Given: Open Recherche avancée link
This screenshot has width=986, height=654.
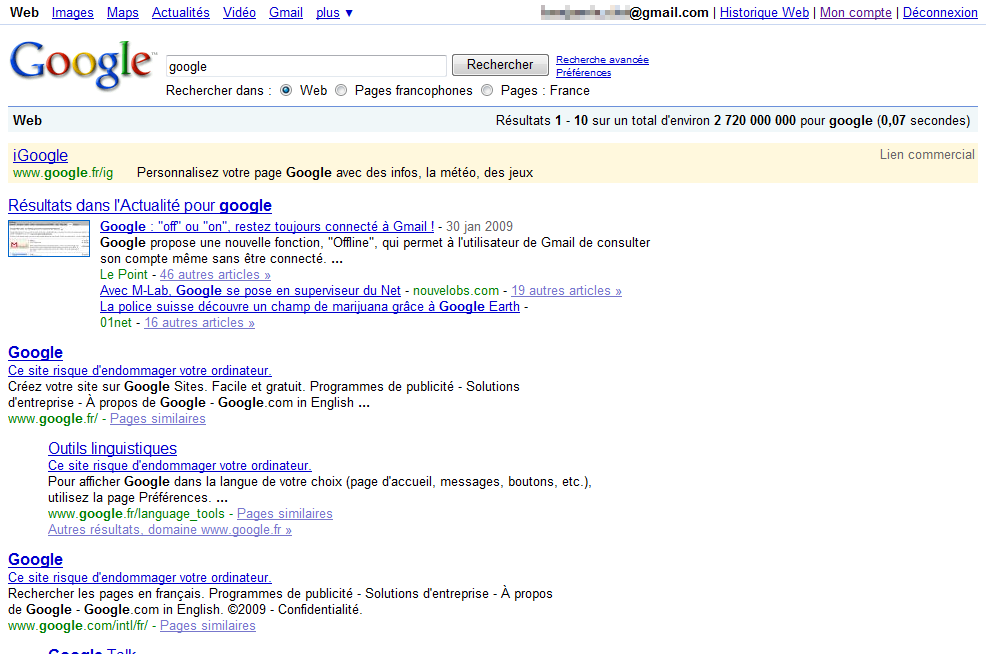Looking at the screenshot, I should tap(602, 60).
